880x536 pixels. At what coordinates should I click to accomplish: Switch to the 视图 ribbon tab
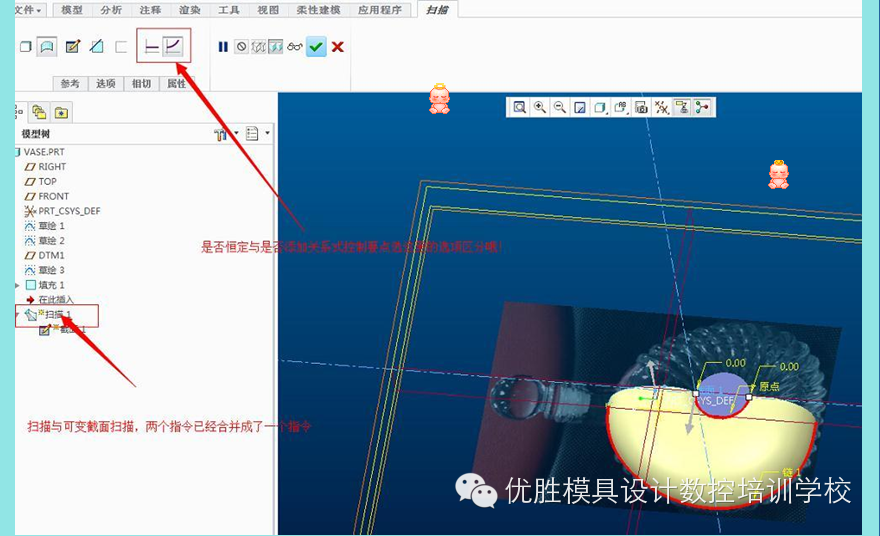(268, 10)
